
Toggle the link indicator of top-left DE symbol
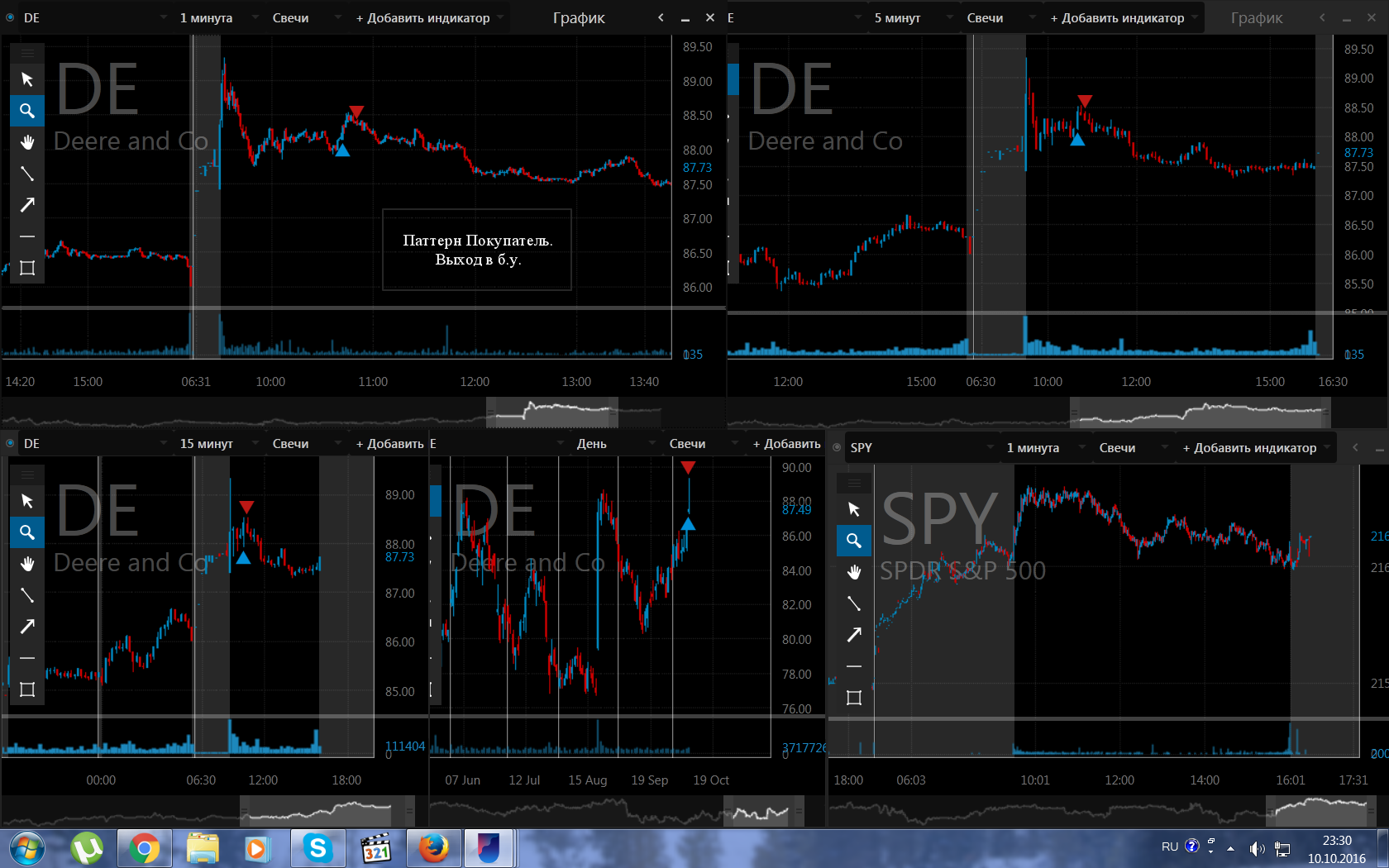(x=10, y=17)
